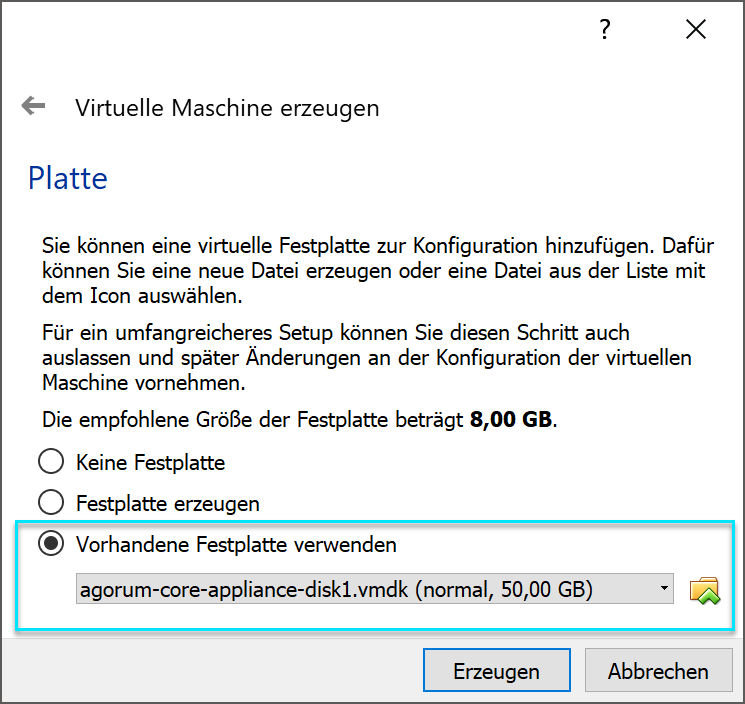Click the paragraph starting Für ein umfangreicheres Setup

[366, 358]
